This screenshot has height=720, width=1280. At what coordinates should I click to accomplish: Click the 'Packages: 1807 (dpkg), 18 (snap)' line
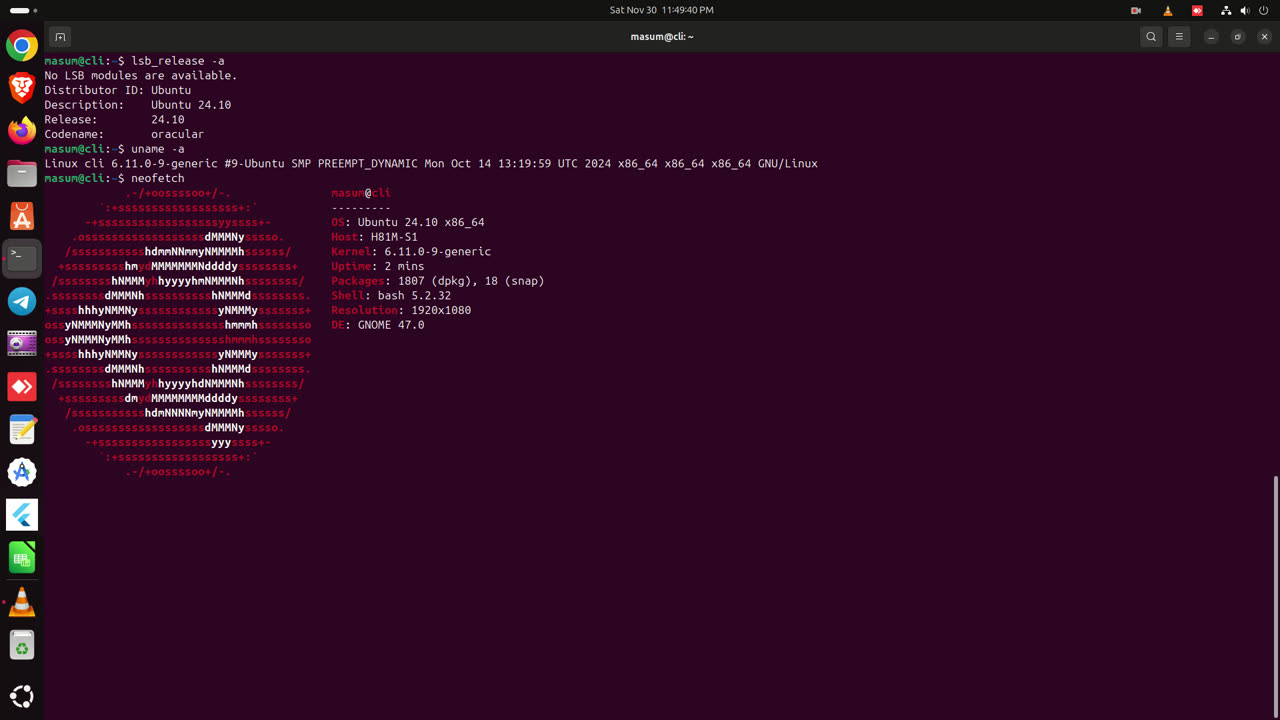point(438,281)
